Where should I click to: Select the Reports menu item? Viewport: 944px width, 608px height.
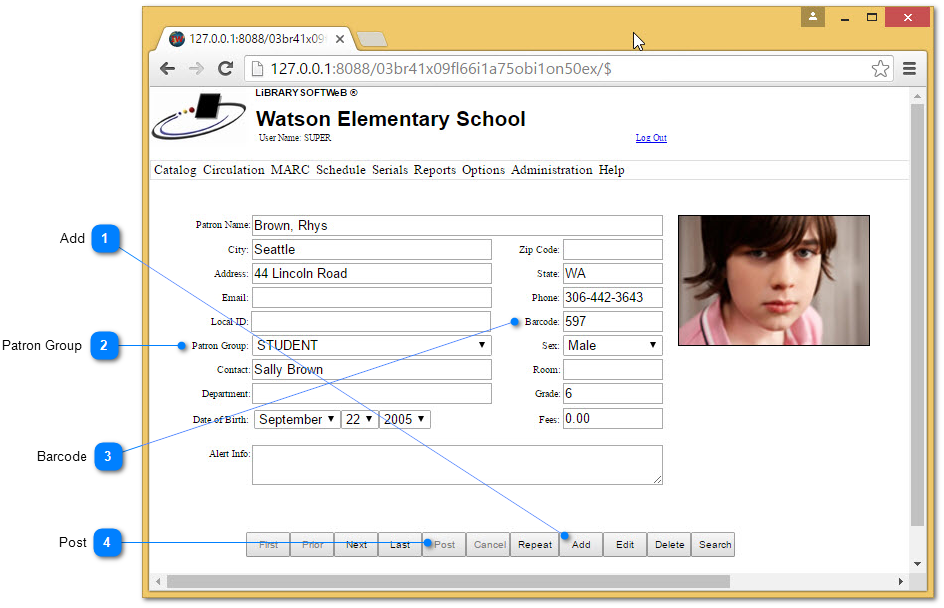pyautogui.click(x=434, y=170)
